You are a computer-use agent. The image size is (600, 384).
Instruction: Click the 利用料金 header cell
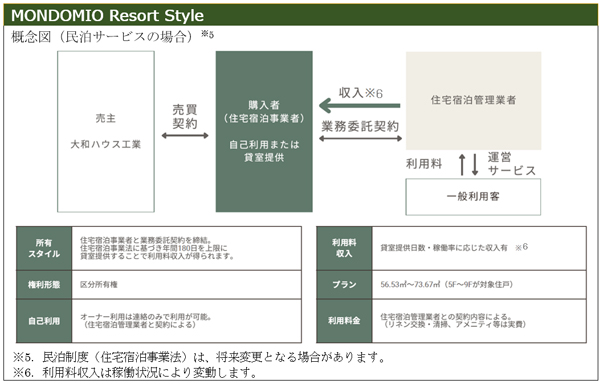[344, 321]
